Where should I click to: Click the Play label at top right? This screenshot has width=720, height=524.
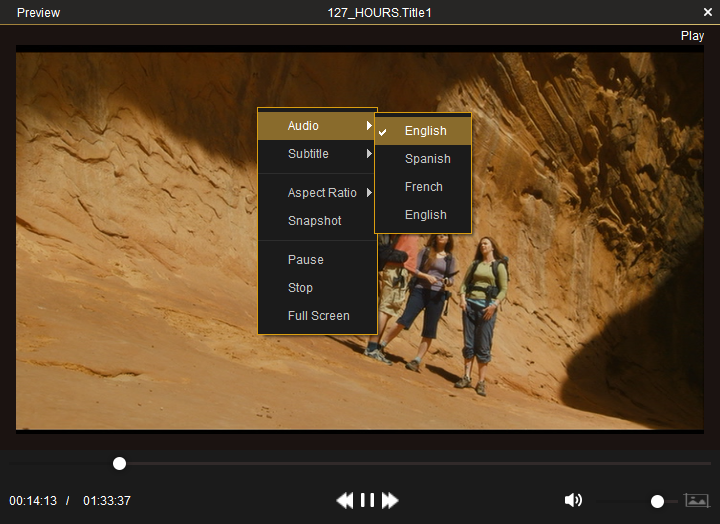(x=692, y=36)
